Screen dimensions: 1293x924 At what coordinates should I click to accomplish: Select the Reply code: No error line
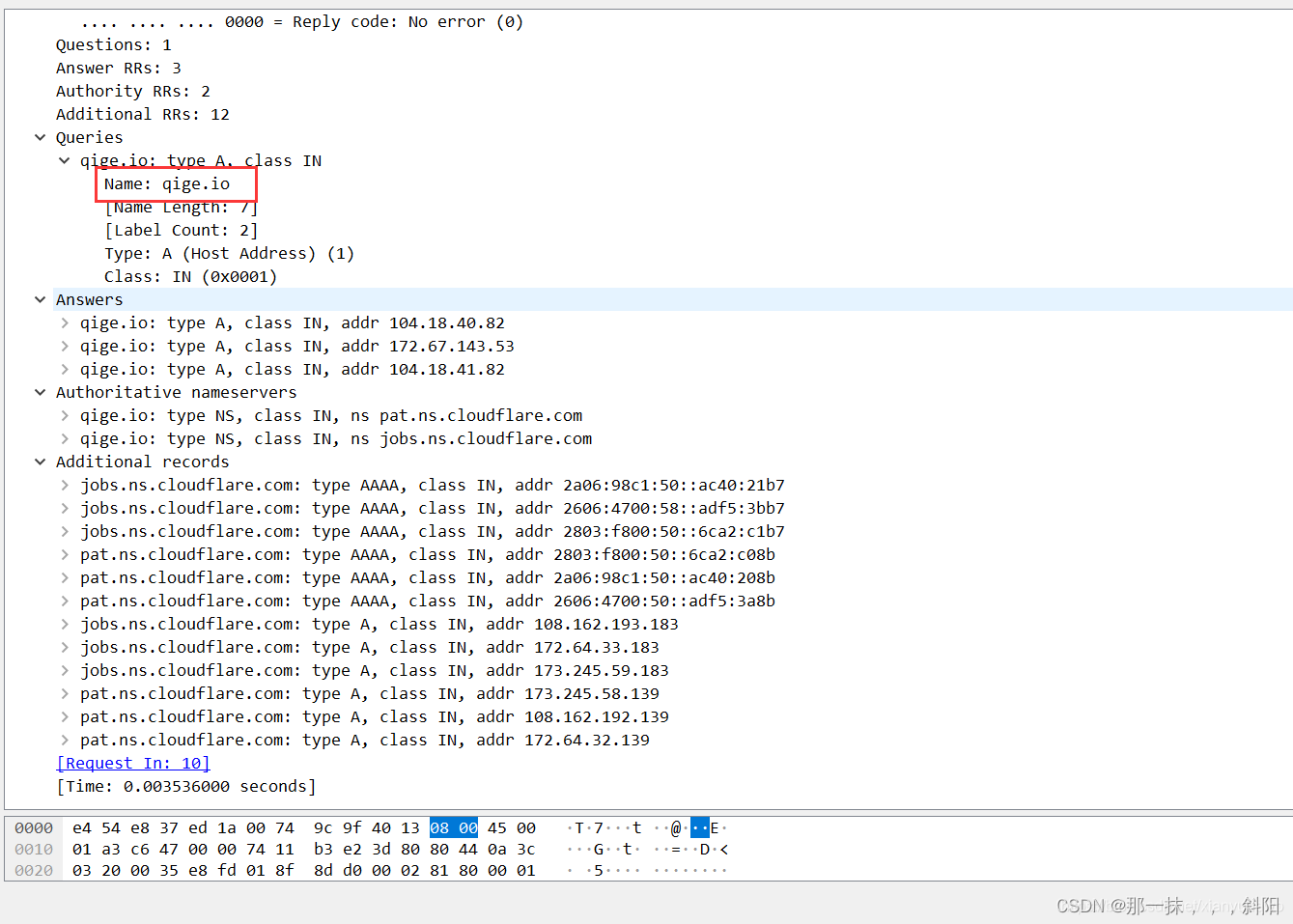click(302, 21)
